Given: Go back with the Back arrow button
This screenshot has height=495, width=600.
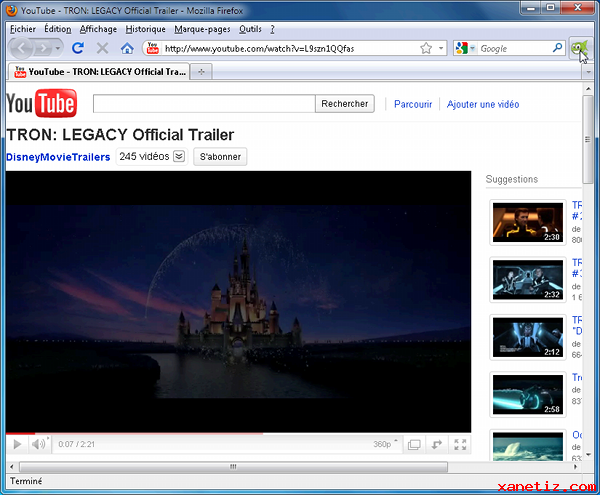Looking at the screenshot, I should (22, 48).
